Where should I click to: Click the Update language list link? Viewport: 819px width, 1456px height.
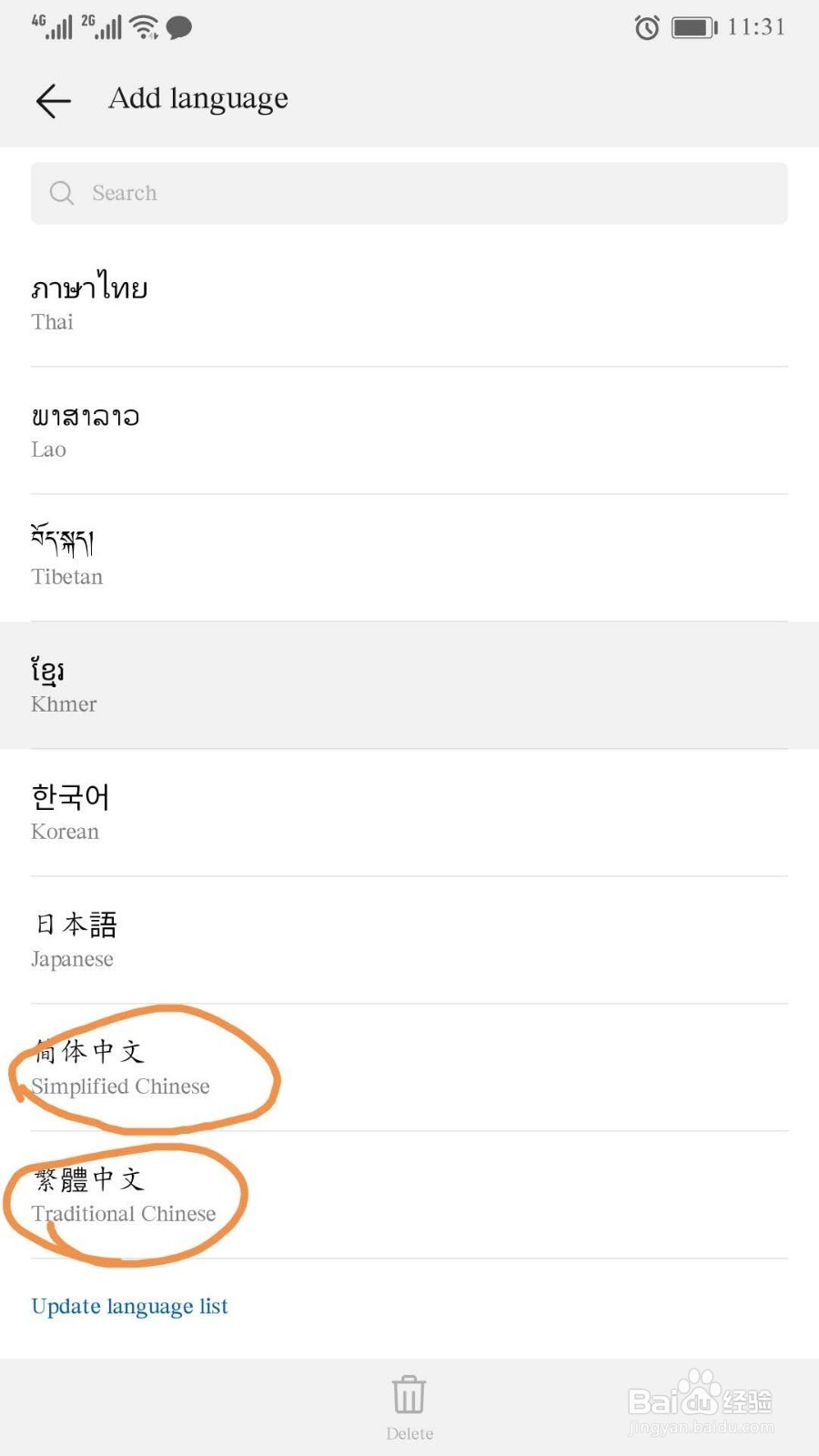[x=128, y=1306]
